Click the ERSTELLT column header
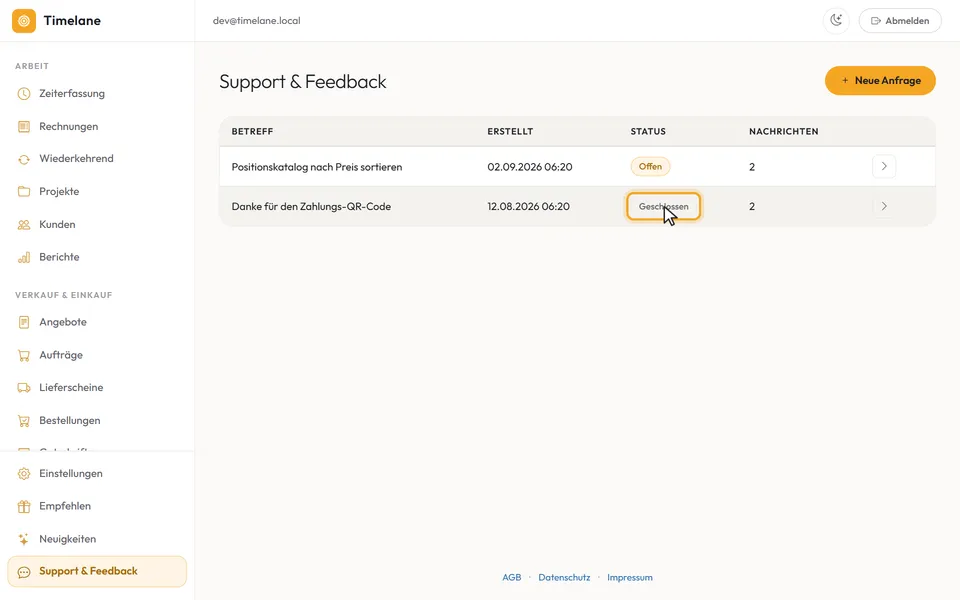 point(510,132)
